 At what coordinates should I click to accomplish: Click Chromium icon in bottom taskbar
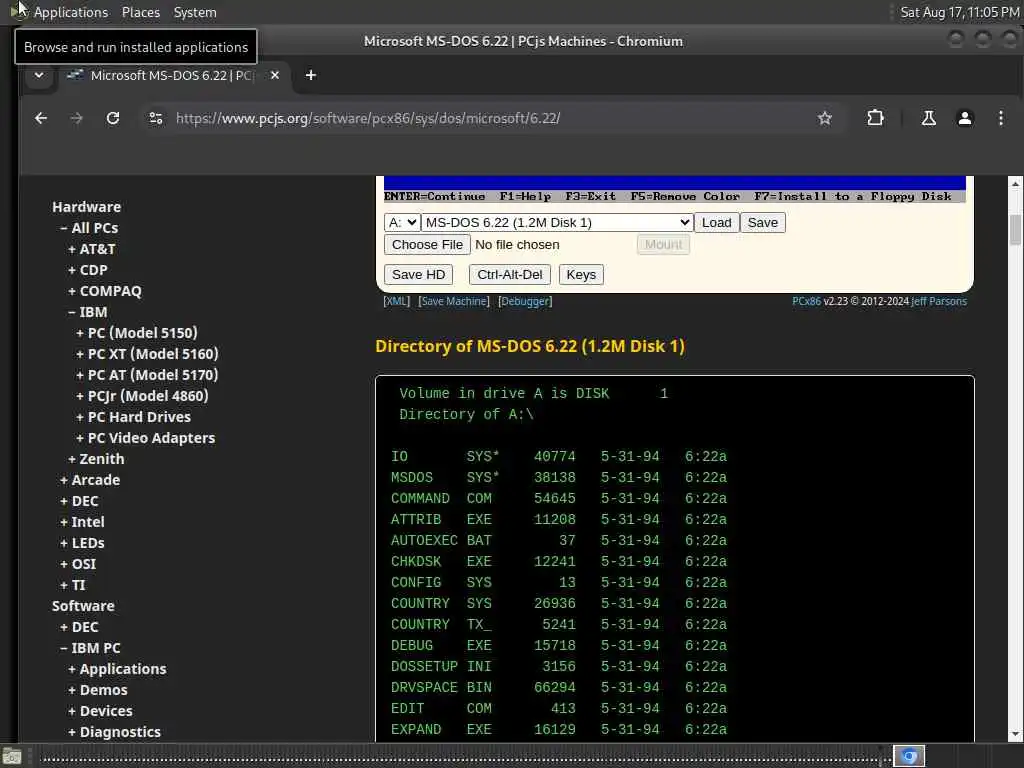[909, 756]
